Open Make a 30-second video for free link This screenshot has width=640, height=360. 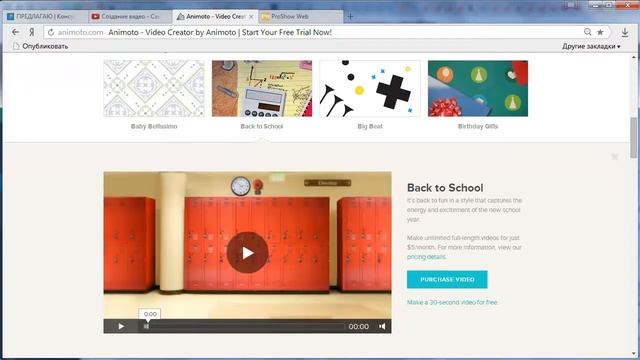coord(452,302)
